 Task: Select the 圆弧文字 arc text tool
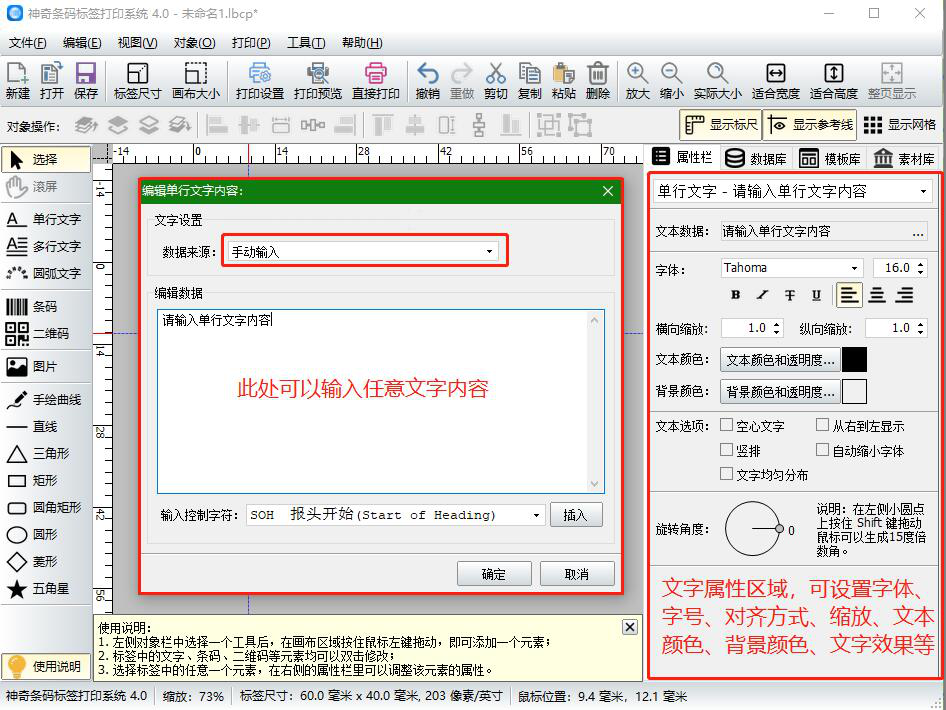click(46, 273)
